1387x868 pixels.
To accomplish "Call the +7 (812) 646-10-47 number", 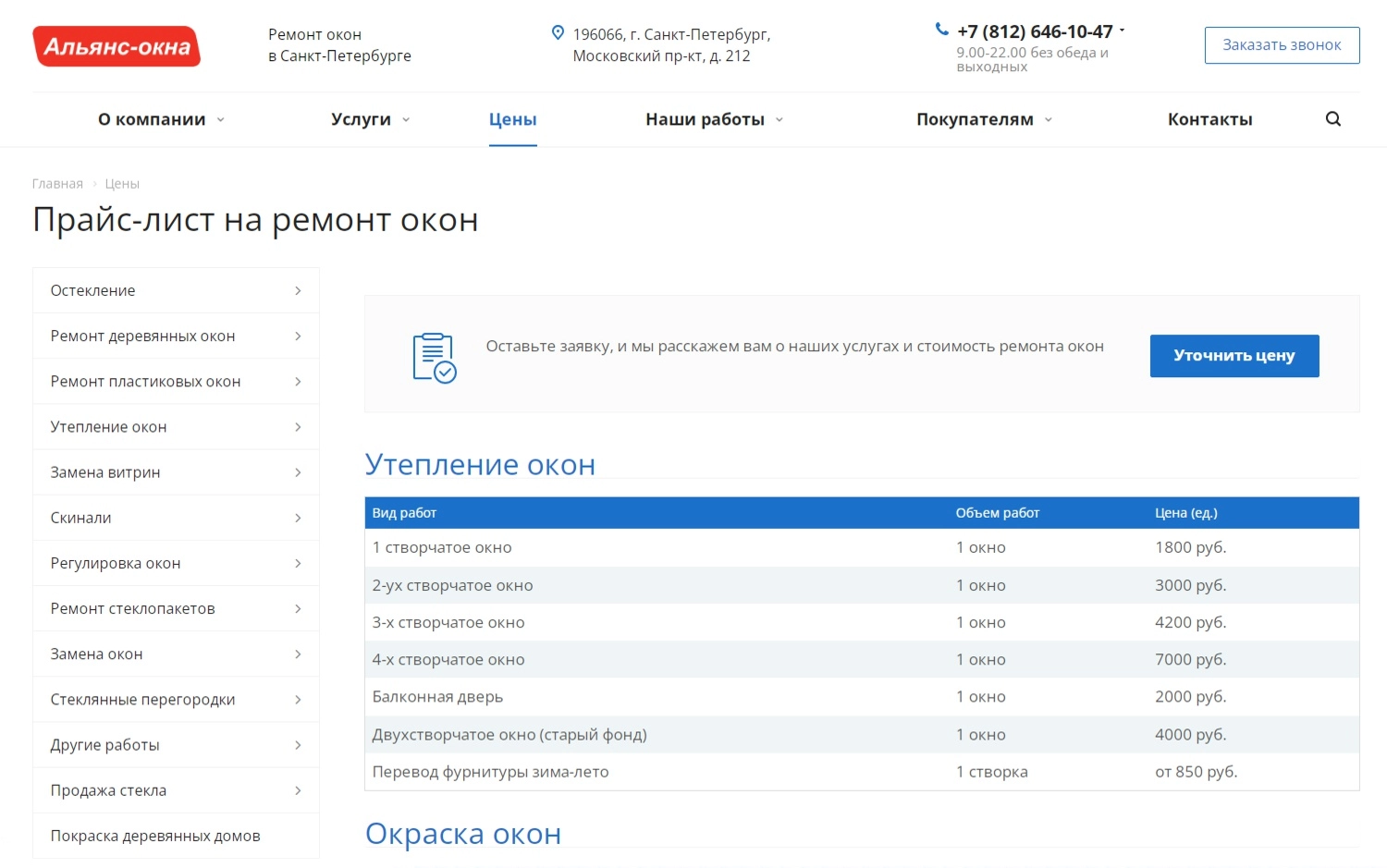I will coord(1035,31).
